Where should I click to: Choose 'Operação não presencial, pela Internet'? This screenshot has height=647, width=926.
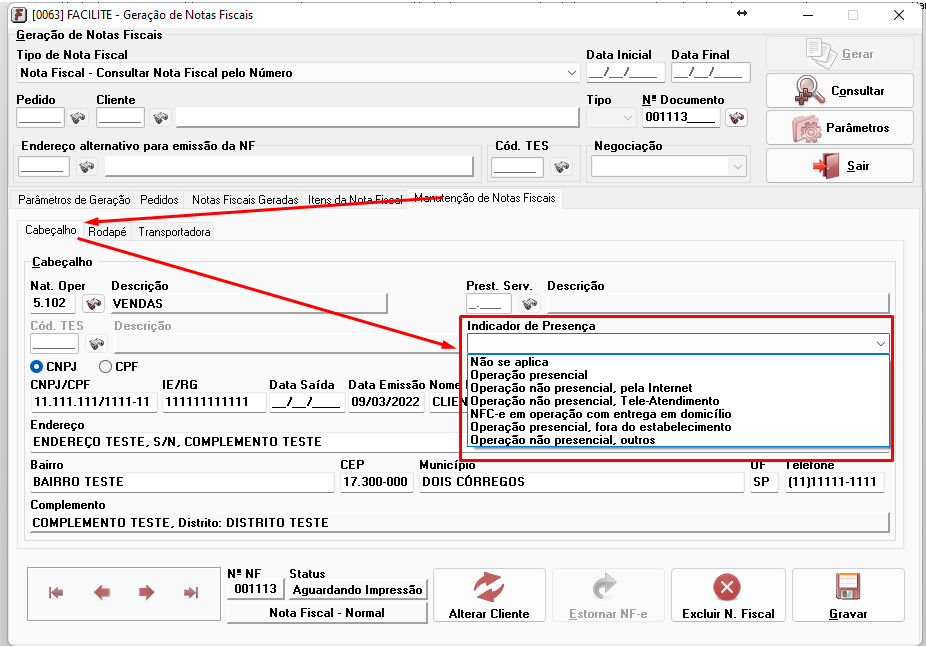click(678, 388)
